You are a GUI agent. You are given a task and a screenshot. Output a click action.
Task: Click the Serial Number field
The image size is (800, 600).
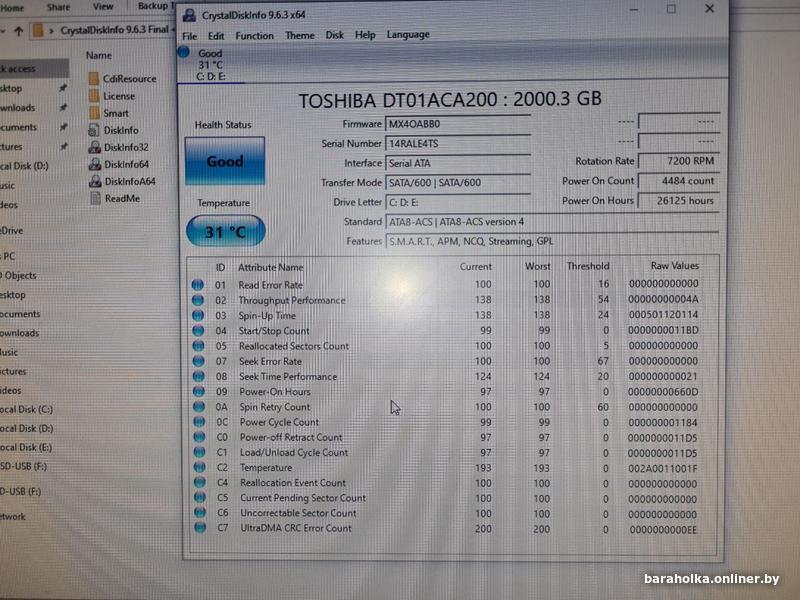pyautogui.click(x=458, y=143)
